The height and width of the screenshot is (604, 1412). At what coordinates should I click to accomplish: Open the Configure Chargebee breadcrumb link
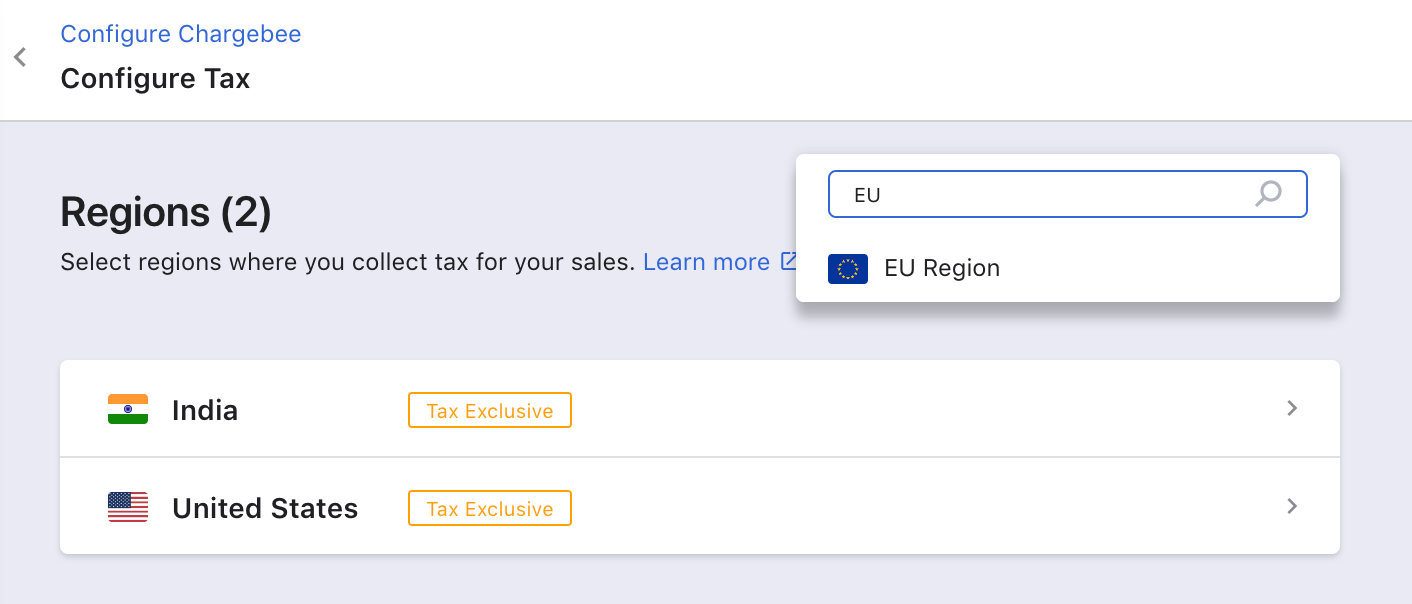181,34
